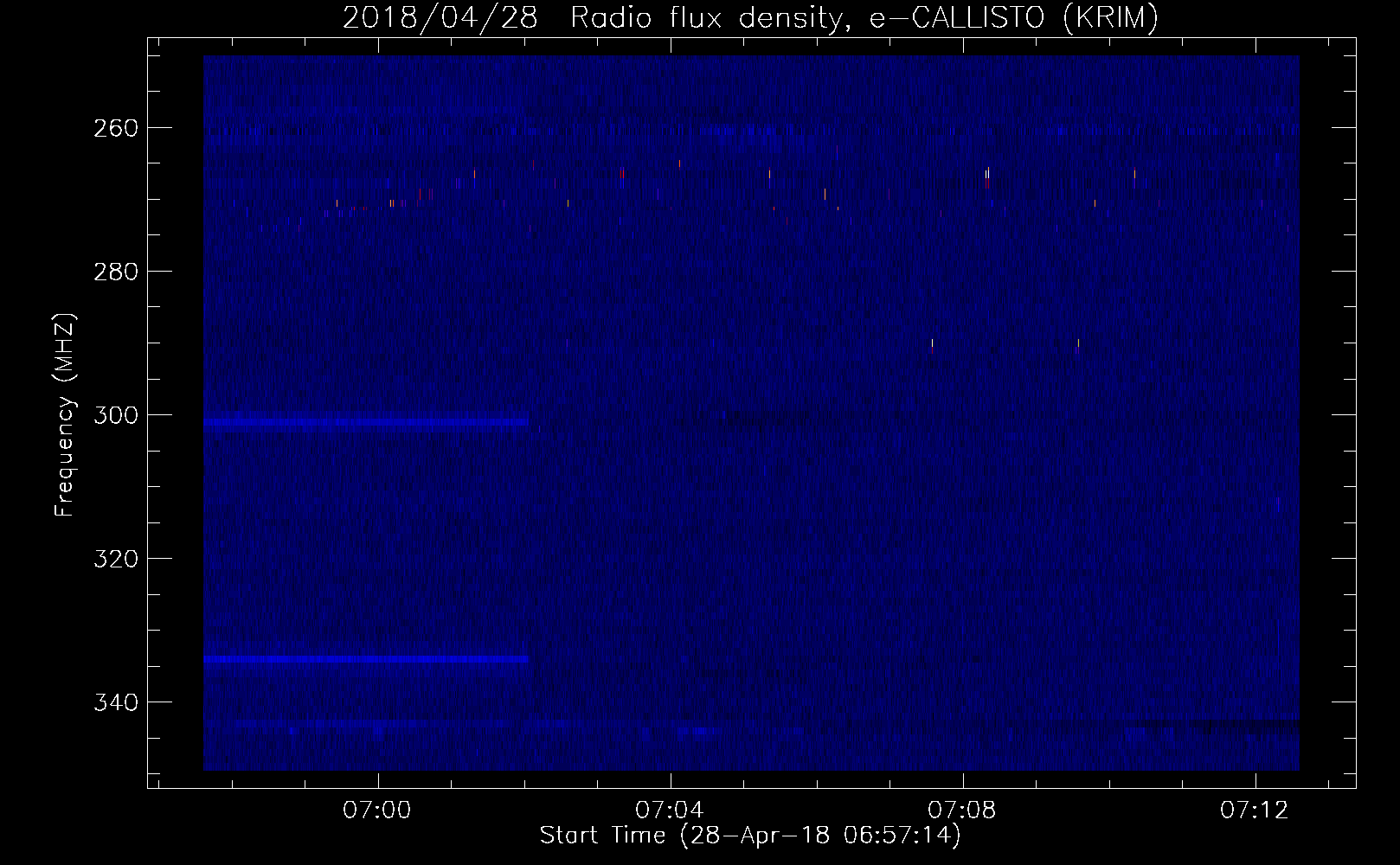This screenshot has width=1400, height=865.
Task: Click the 'Start Time (28-Apr-18 06:57:14)' label
Action: pos(750,836)
